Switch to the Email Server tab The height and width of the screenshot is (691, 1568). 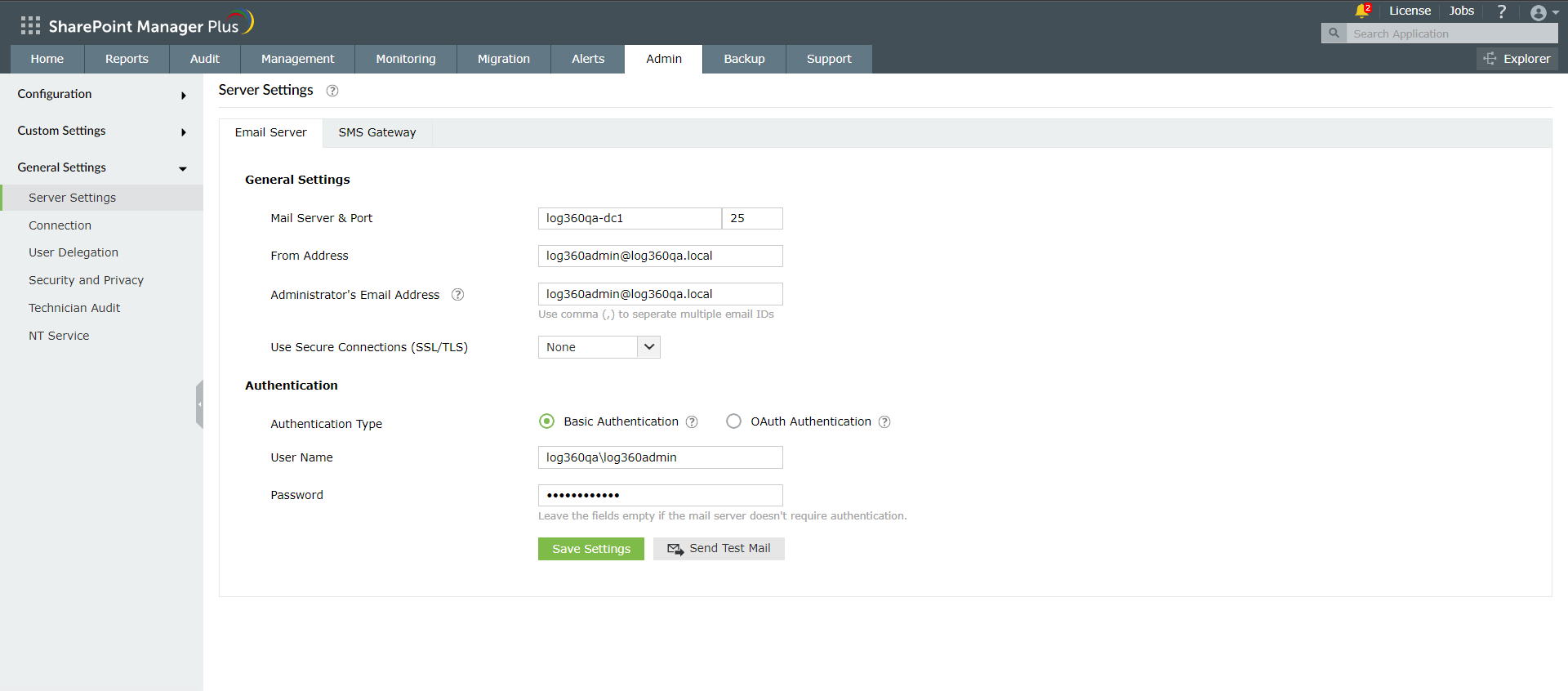pos(271,132)
